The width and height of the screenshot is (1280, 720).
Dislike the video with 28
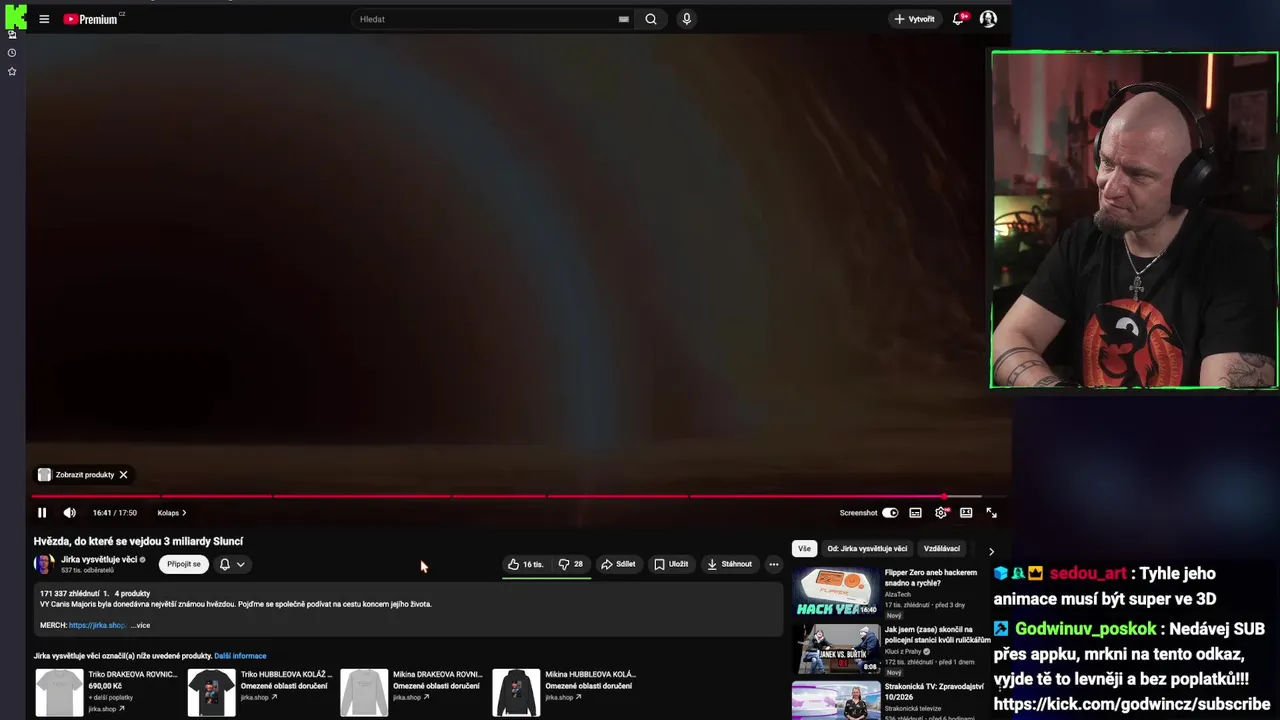point(571,564)
